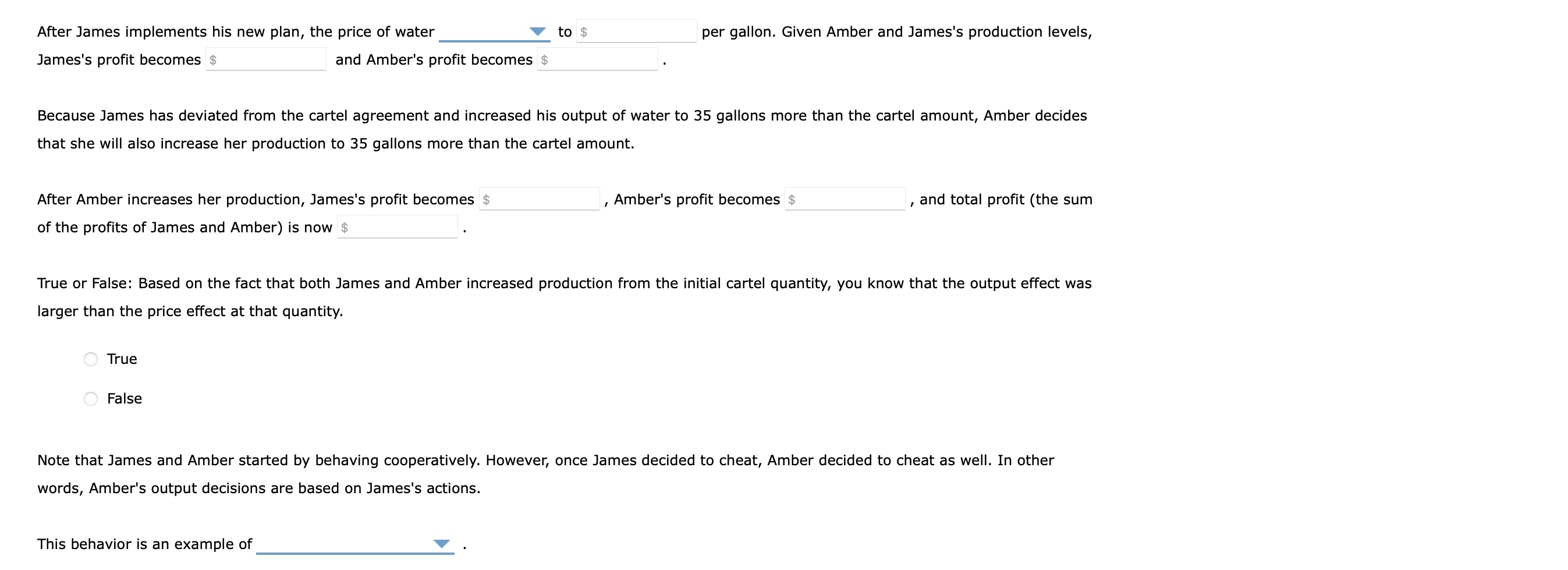Open the price of water direction dropdown
The width and height of the screenshot is (1568, 570).
tap(494, 31)
